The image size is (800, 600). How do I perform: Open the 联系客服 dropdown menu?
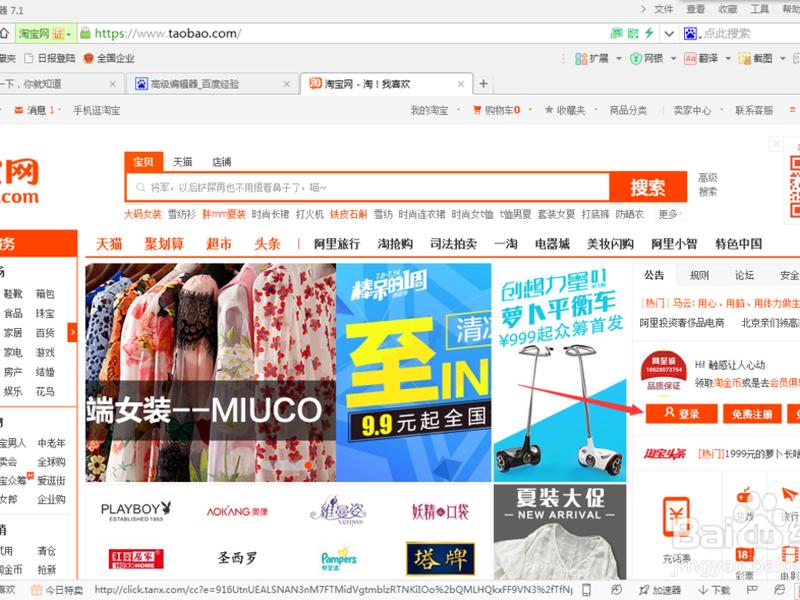(x=754, y=110)
